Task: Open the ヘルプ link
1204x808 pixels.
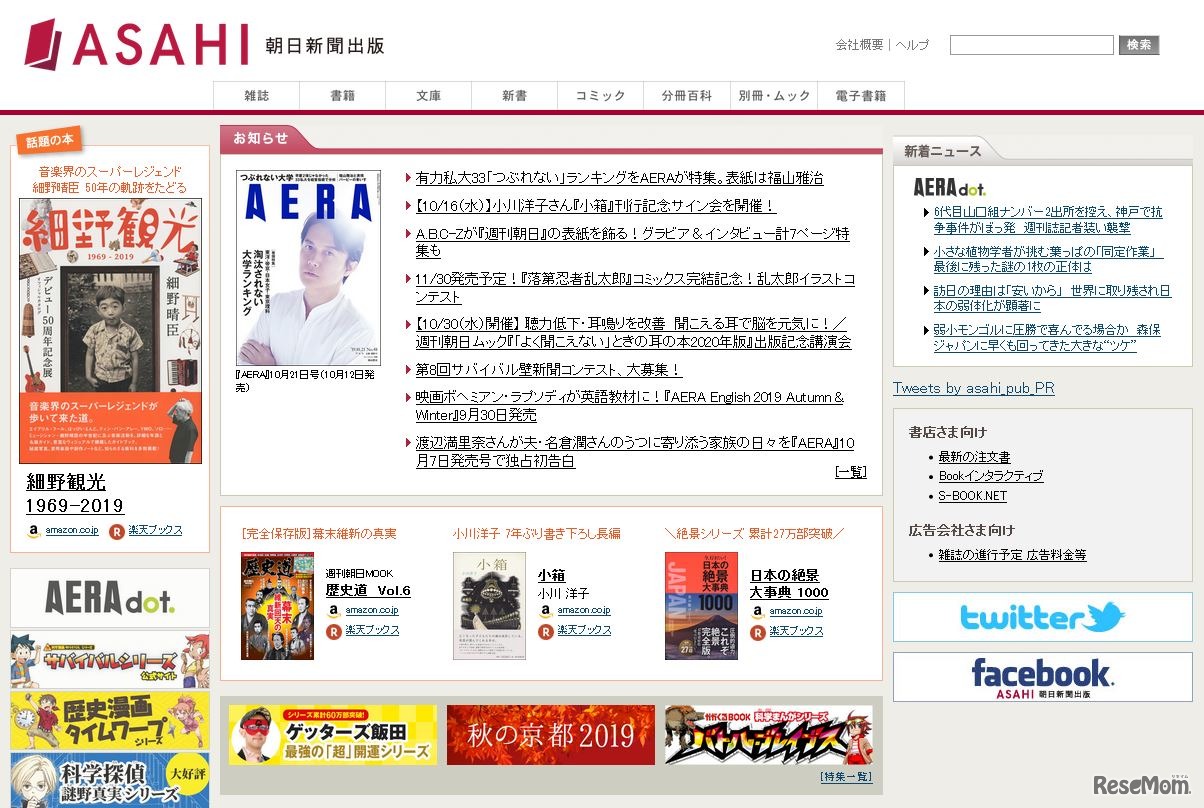Action: [x=912, y=45]
